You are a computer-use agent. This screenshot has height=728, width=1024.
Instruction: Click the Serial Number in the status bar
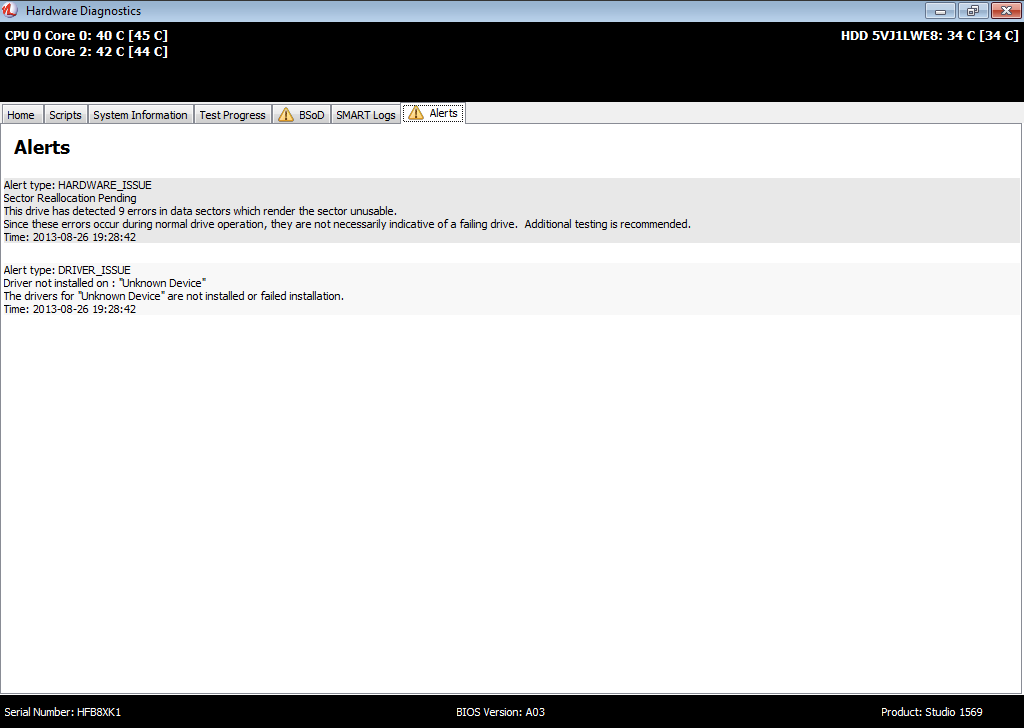tap(62, 712)
